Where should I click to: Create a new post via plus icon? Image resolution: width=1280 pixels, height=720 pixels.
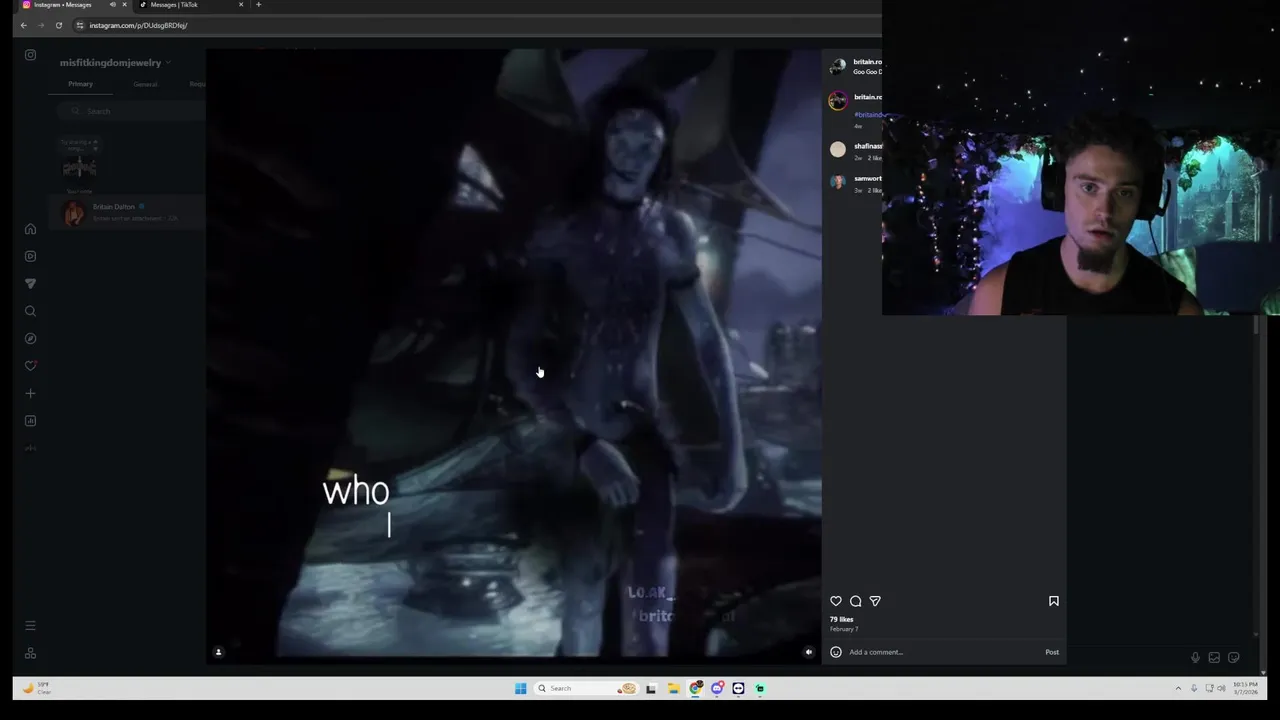(31, 394)
